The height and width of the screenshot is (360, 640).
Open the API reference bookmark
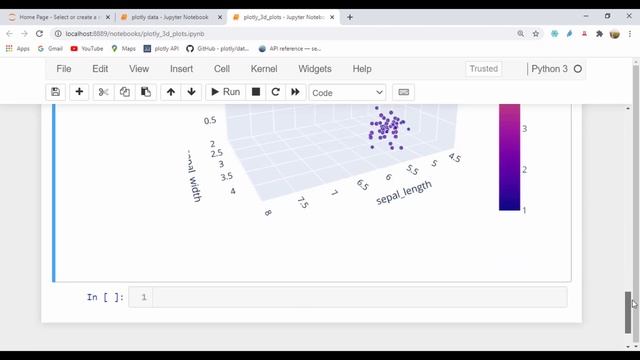[290, 49]
